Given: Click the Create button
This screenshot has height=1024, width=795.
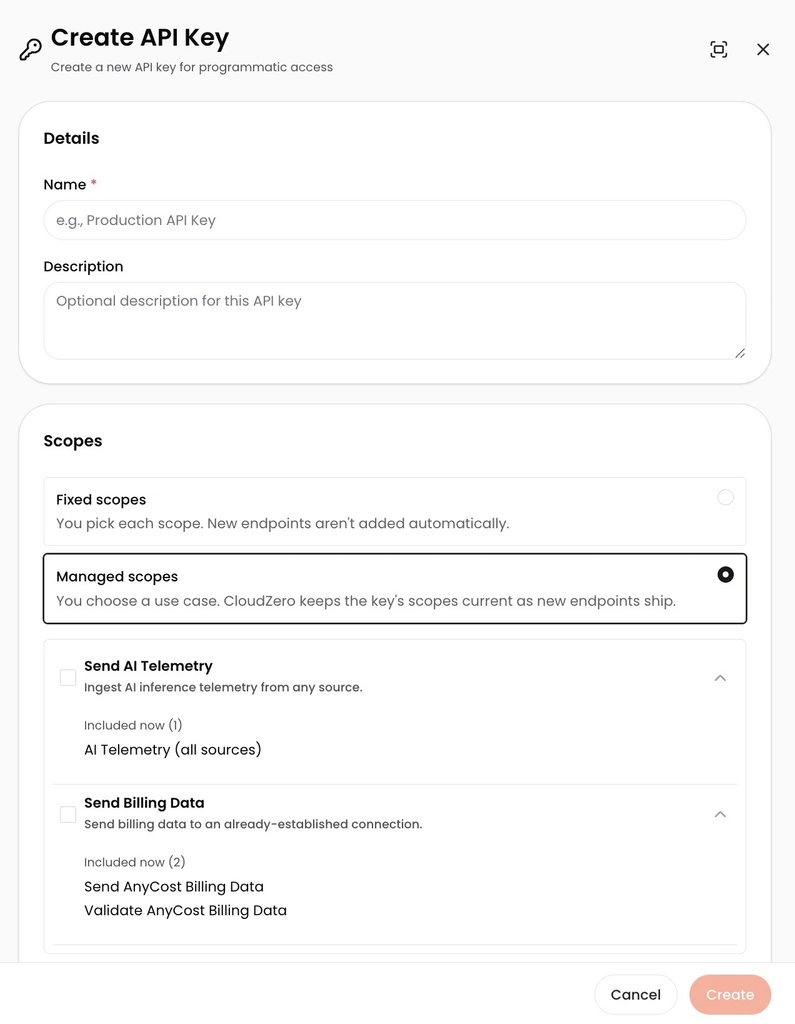Looking at the screenshot, I should click(730, 995).
